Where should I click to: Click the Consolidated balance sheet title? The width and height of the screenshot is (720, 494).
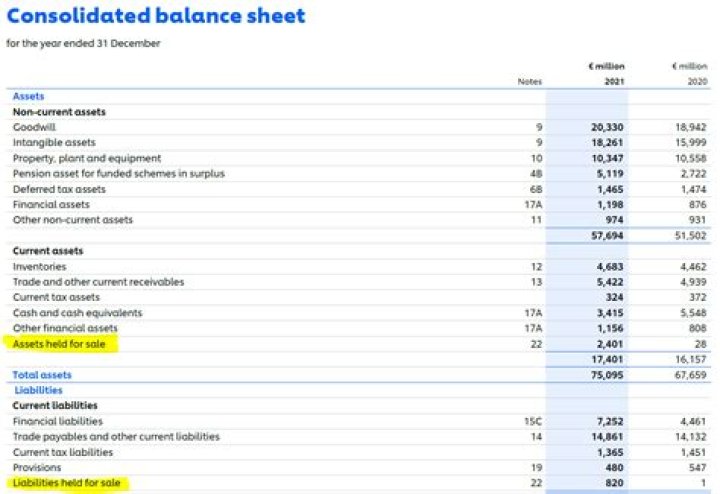point(157,16)
